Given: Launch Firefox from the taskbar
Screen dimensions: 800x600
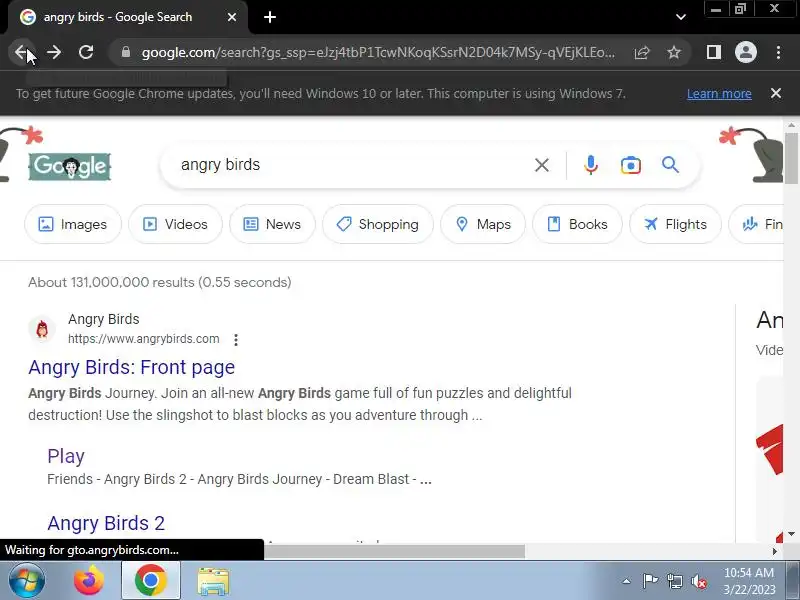Looking at the screenshot, I should click(x=89, y=581).
